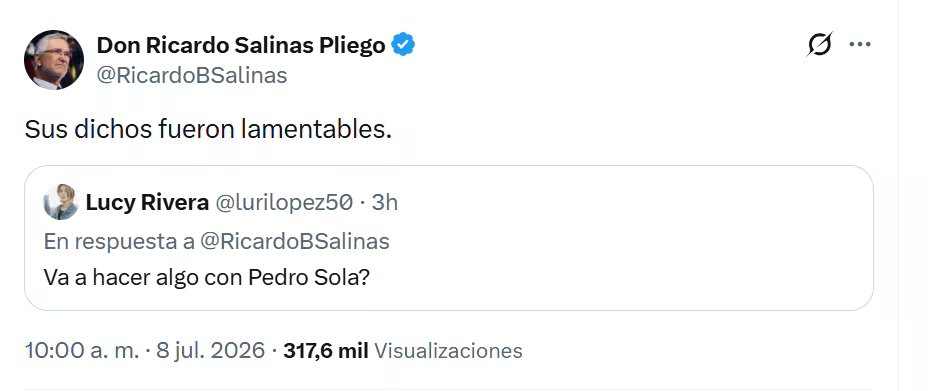
Task: Click the tweet text "Sus dichos fueron lamentables."
Action: [208, 130]
